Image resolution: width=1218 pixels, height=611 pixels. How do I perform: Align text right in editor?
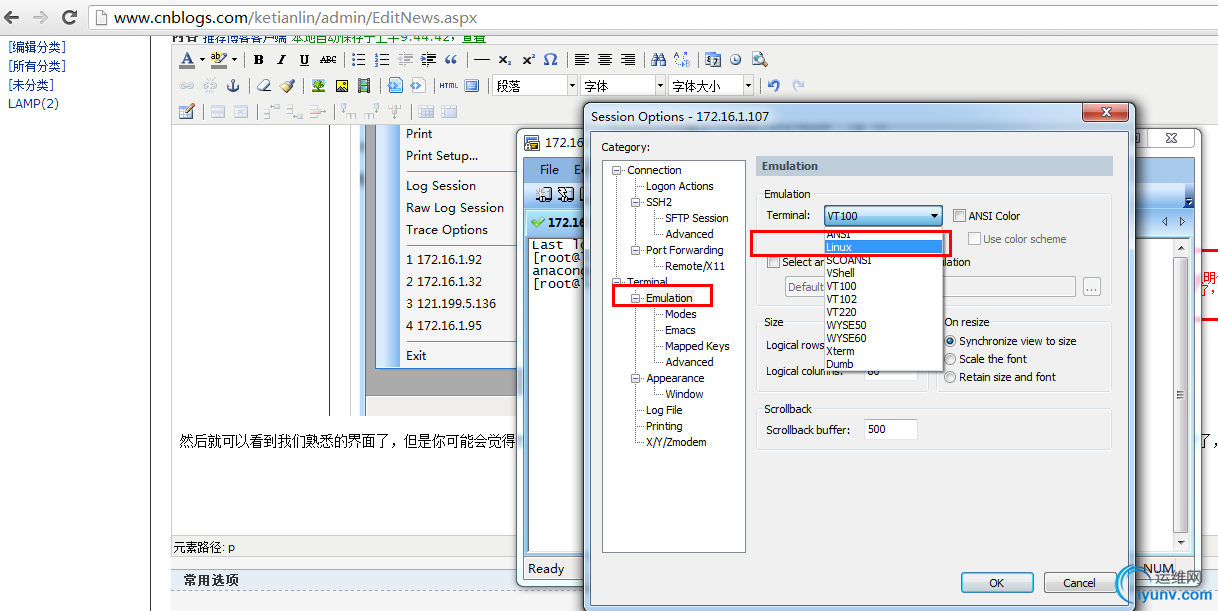point(627,60)
